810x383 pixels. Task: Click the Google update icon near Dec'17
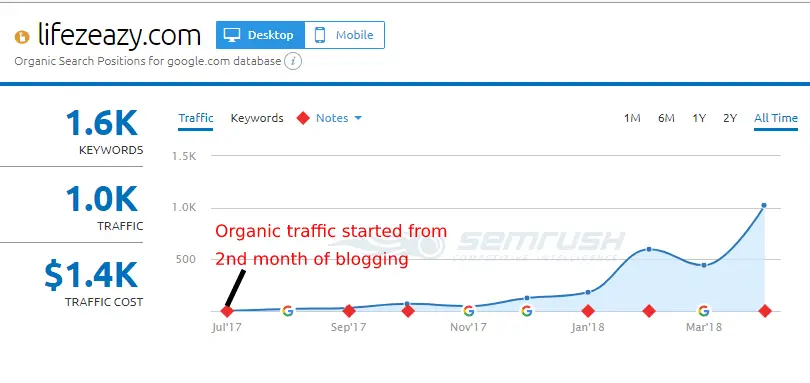pyautogui.click(x=526, y=311)
